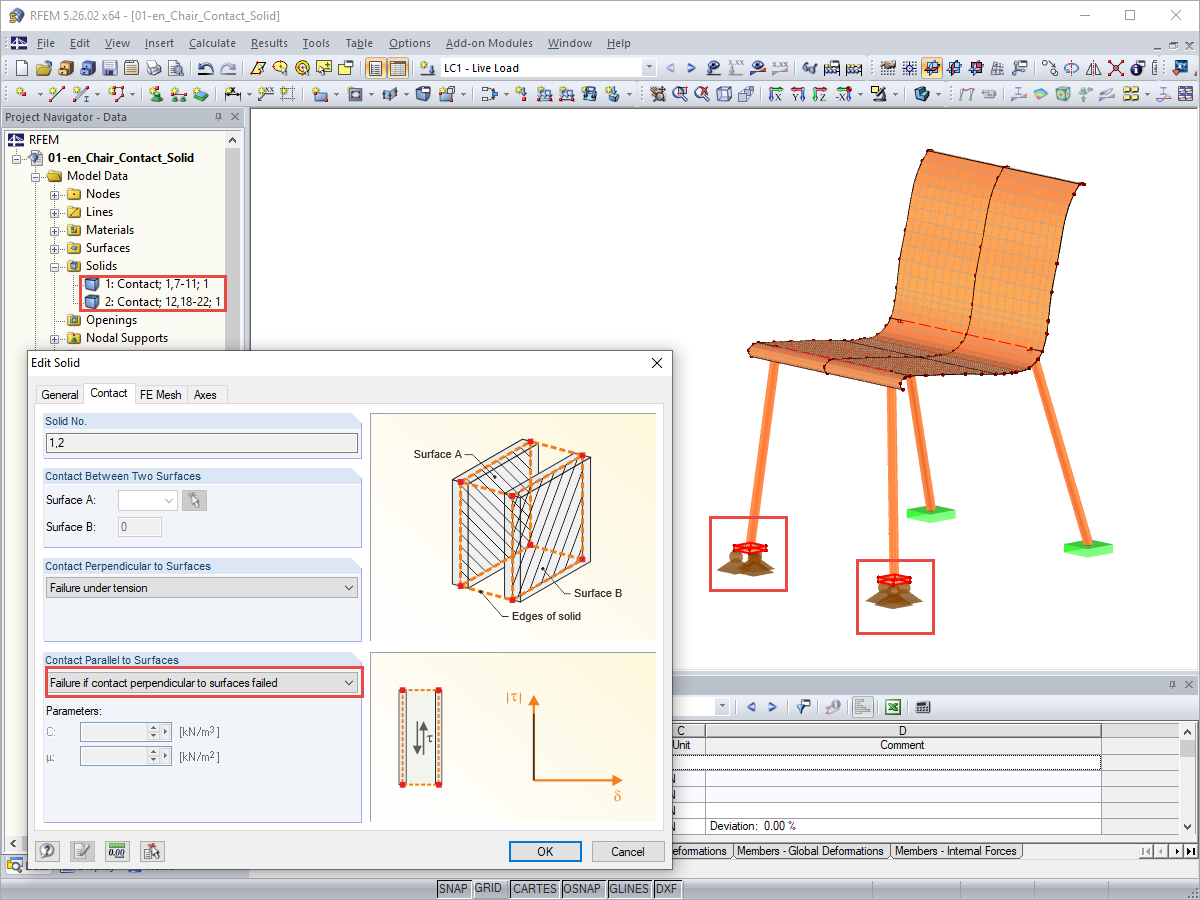The height and width of the screenshot is (900, 1200).
Task: Open the Results menu
Action: click(269, 43)
